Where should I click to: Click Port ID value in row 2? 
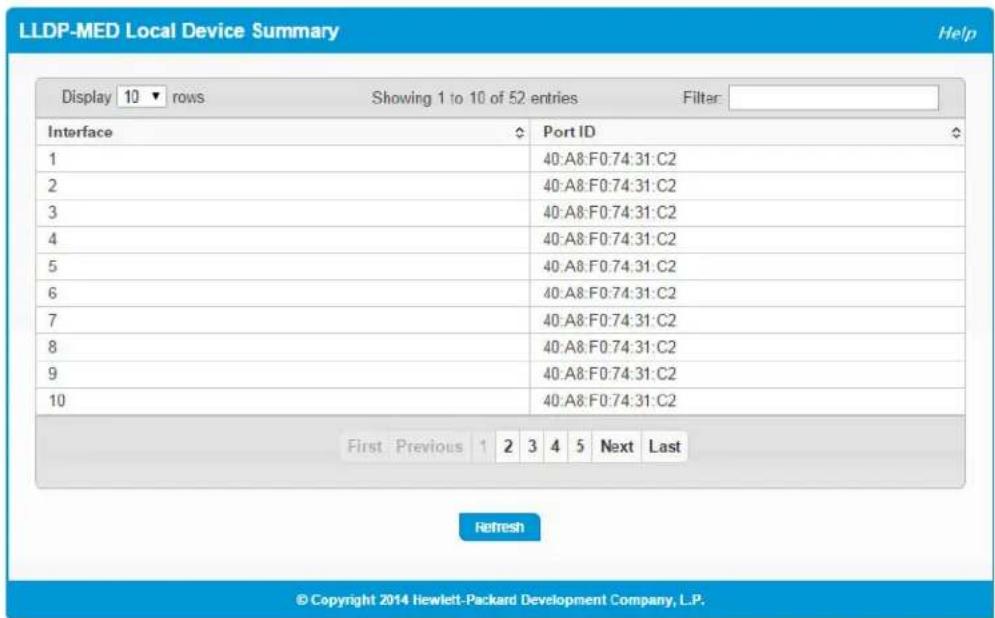[x=609, y=186]
